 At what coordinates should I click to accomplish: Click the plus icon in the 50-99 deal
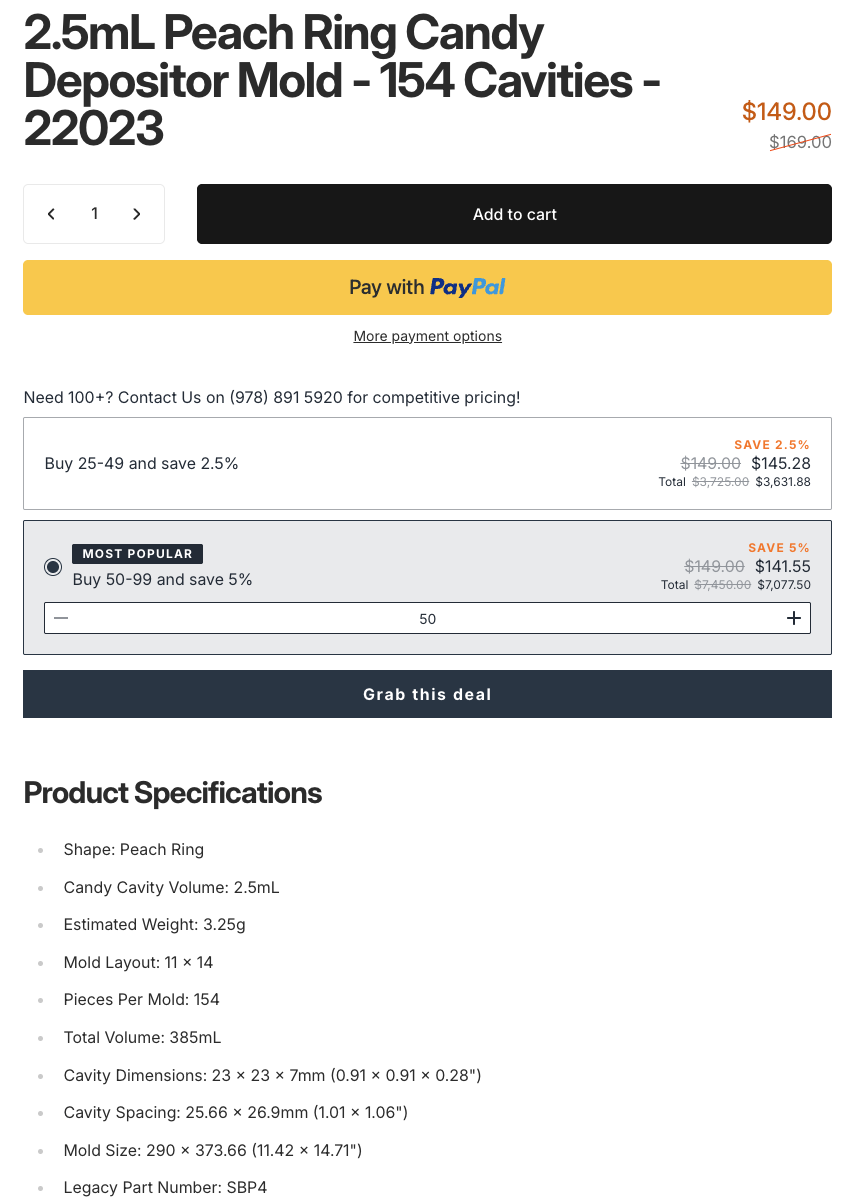click(x=794, y=618)
